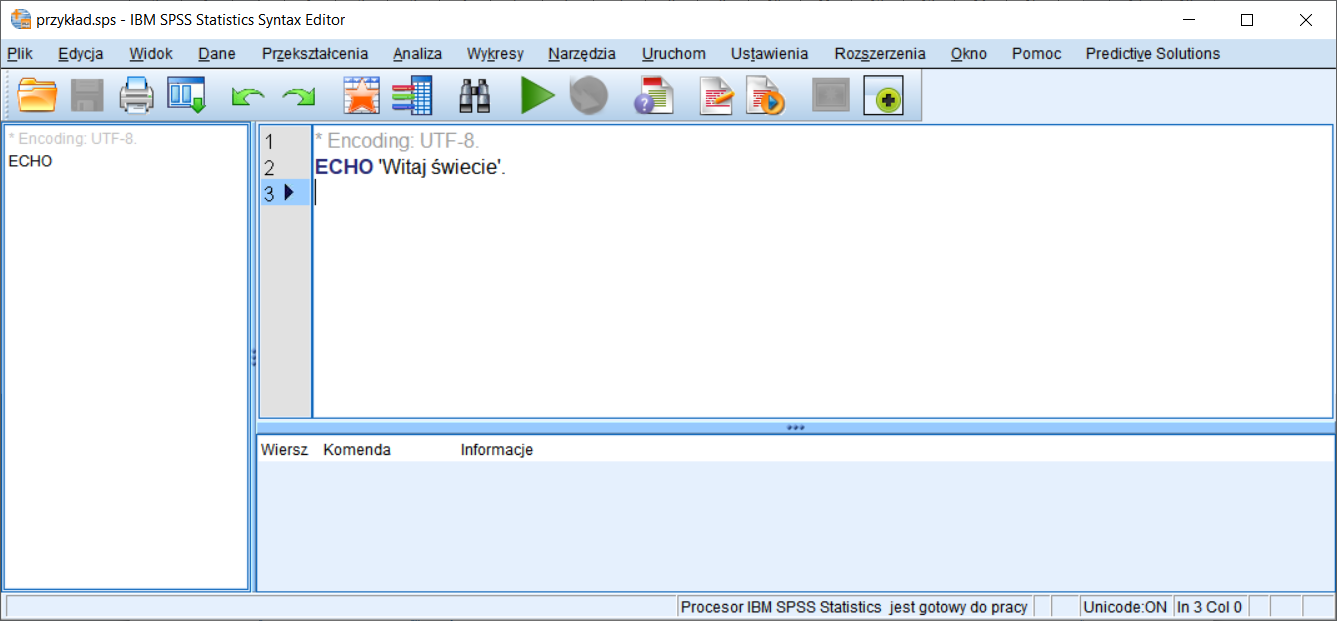Image resolution: width=1337 pixels, height=621 pixels.
Task: Click the Go to Data star icon
Action: pyautogui.click(x=361, y=96)
